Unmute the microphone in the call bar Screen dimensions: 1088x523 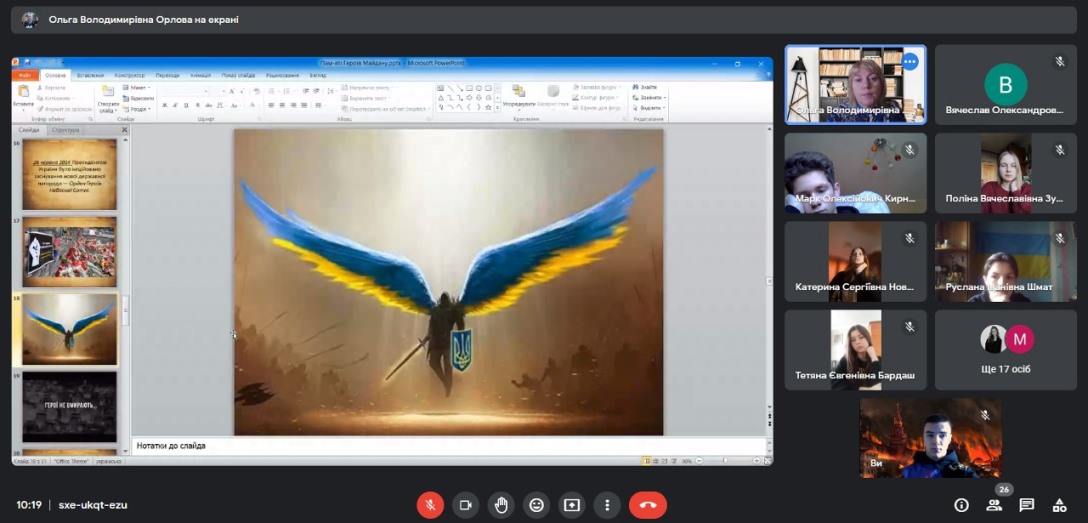431,505
